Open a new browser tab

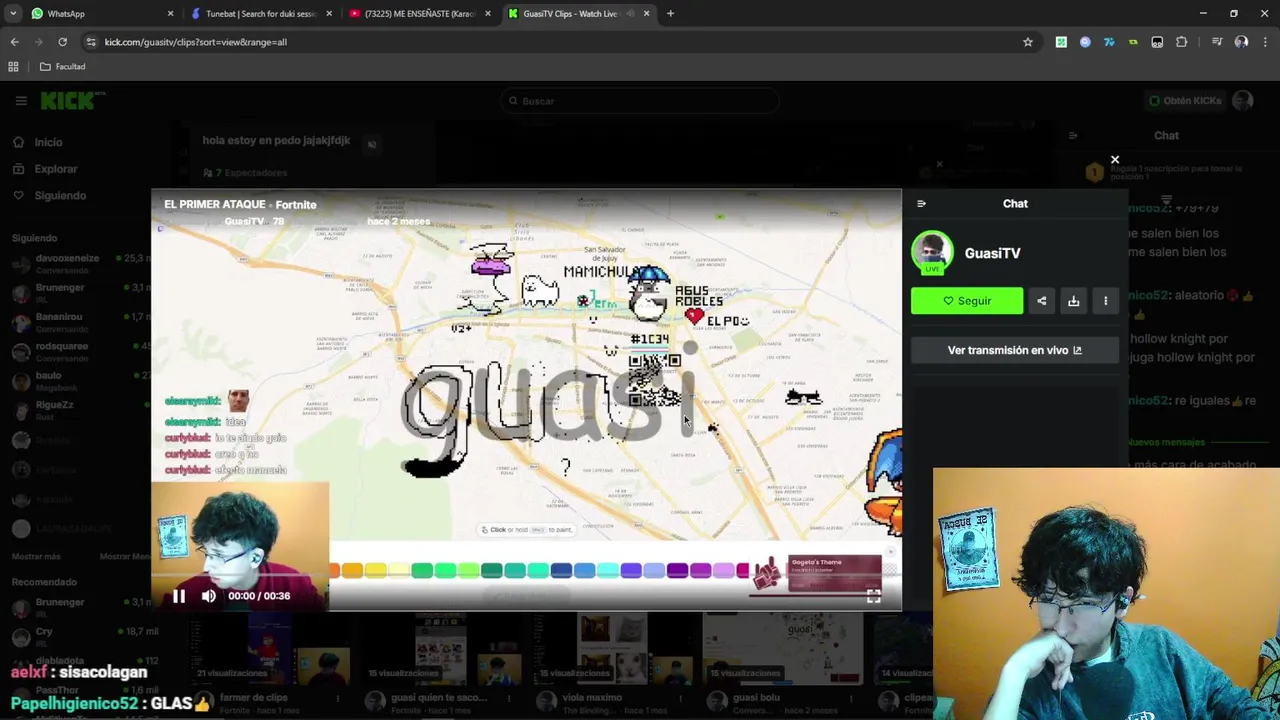click(x=670, y=14)
